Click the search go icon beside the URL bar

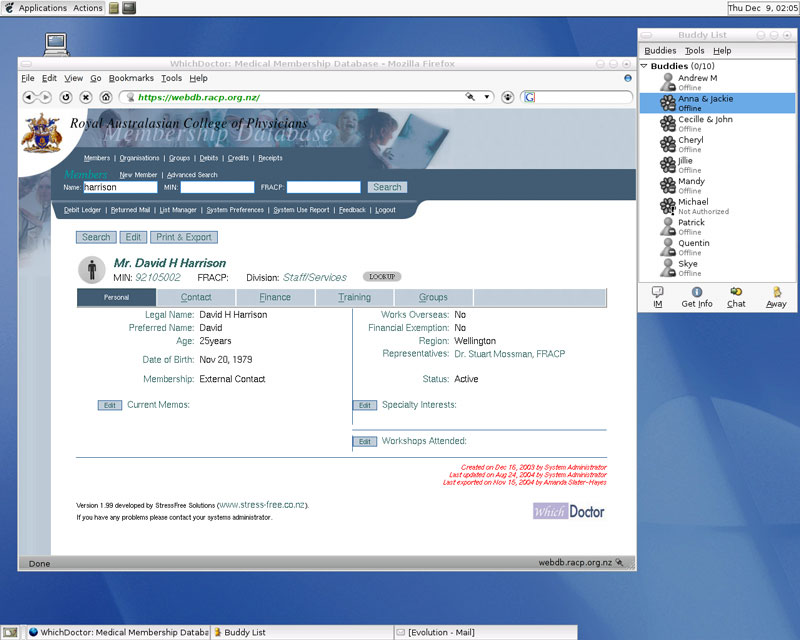click(507, 97)
